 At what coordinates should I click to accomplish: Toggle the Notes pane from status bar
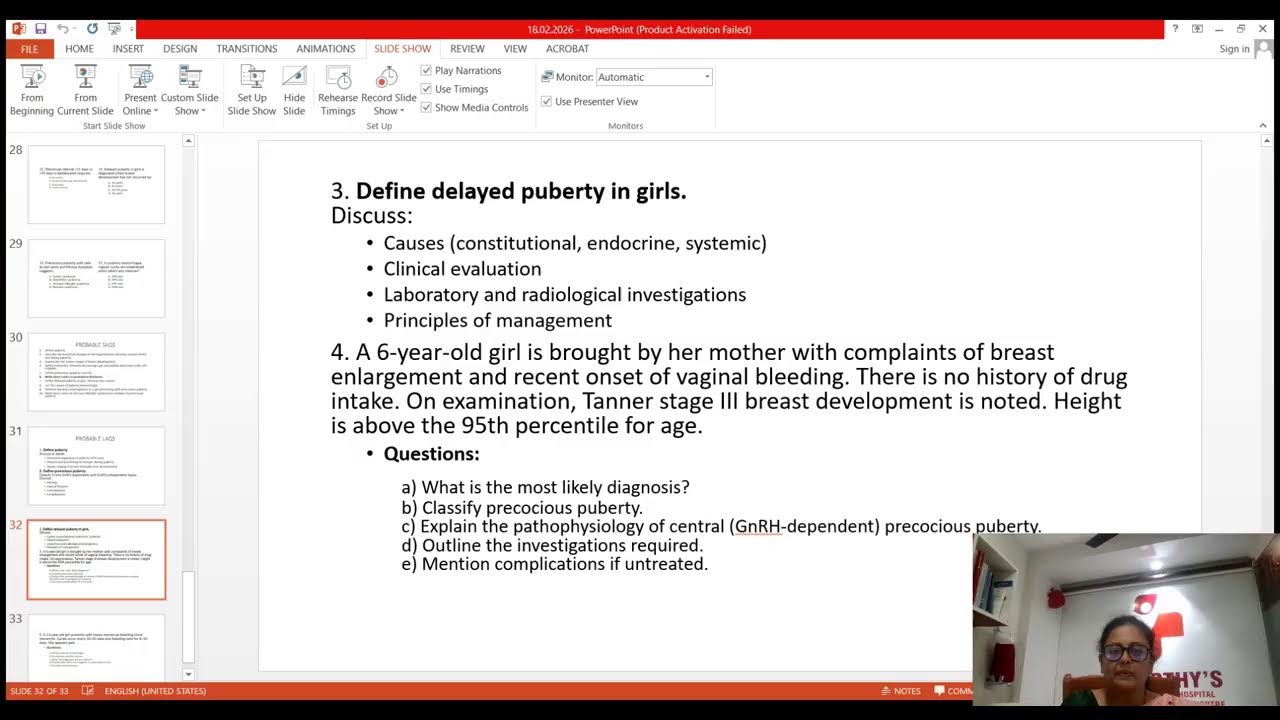pos(901,691)
